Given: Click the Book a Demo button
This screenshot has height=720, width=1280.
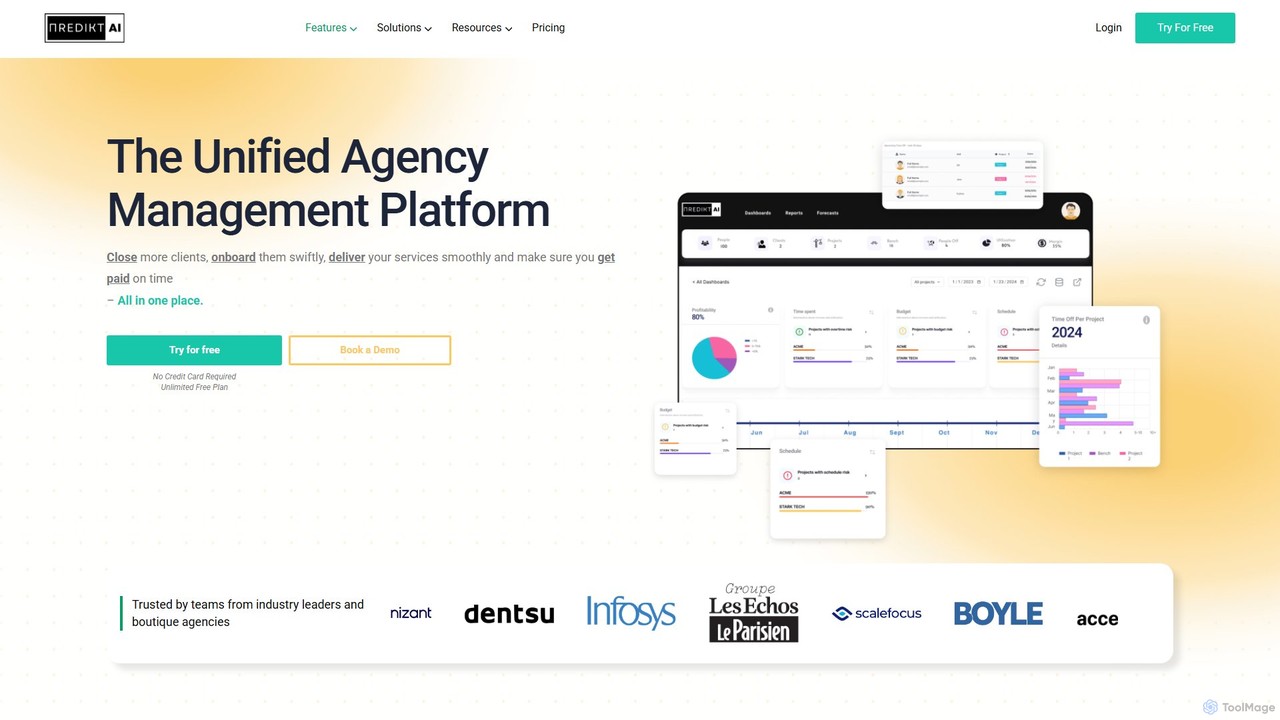Looking at the screenshot, I should point(370,350).
